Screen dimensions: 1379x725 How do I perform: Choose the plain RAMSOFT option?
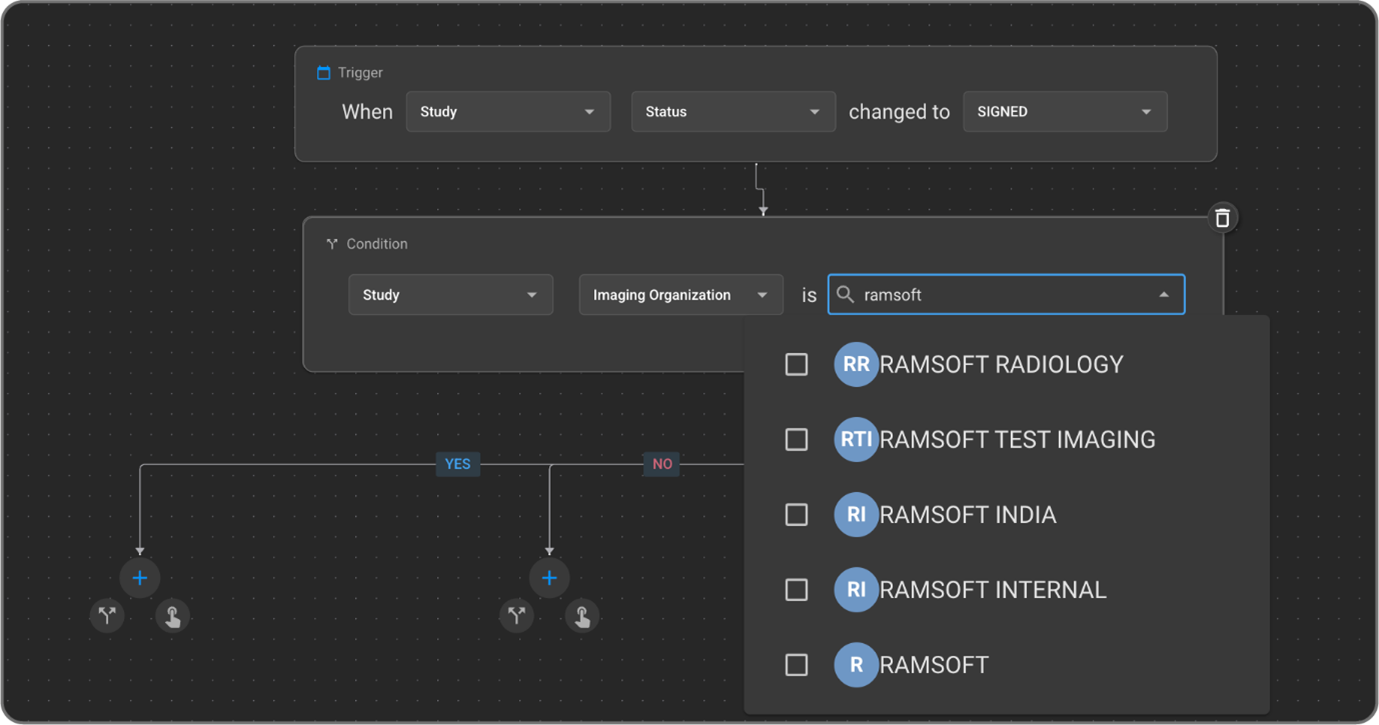click(934, 665)
